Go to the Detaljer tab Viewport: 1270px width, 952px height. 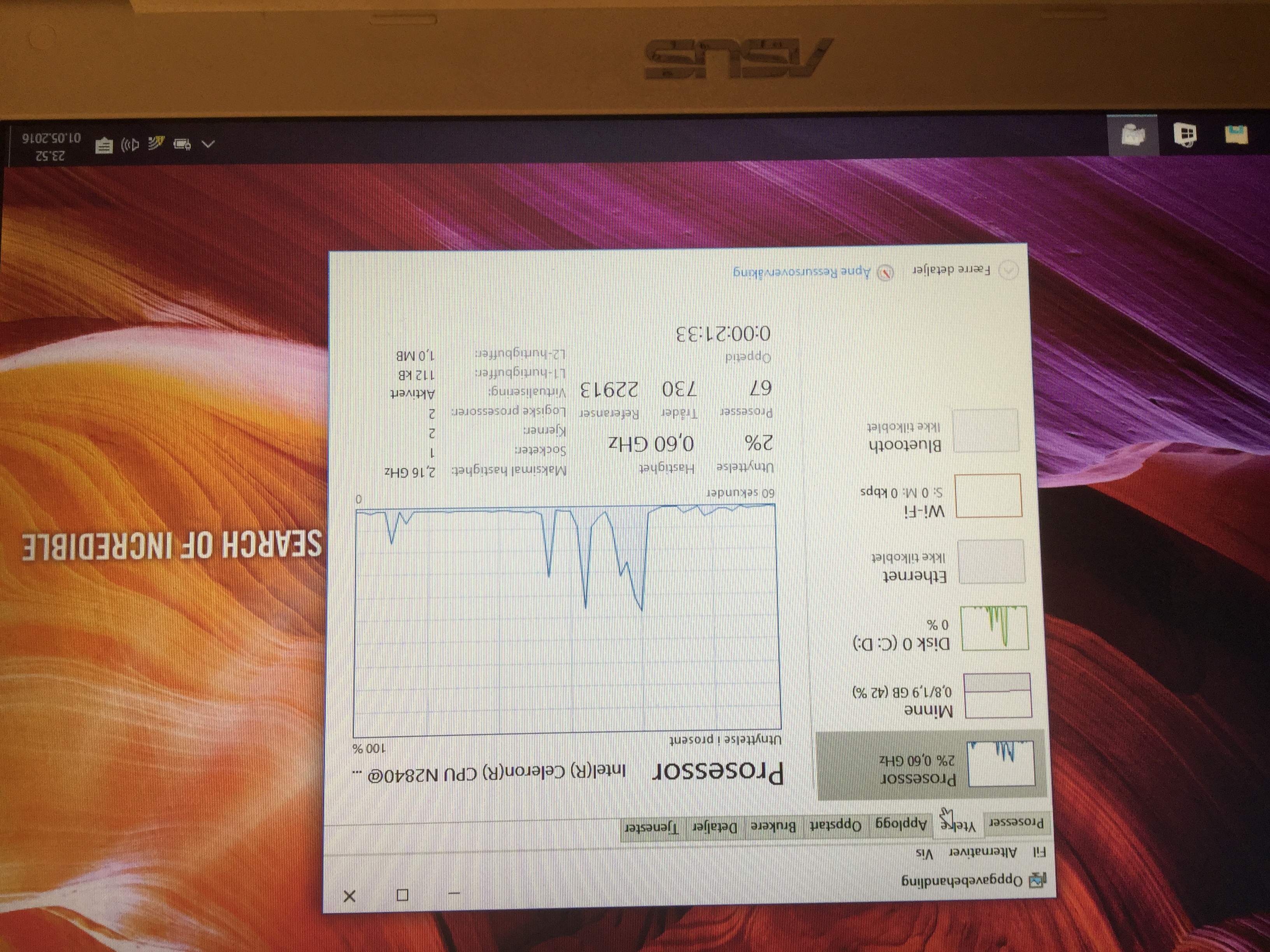[x=714, y=829]
